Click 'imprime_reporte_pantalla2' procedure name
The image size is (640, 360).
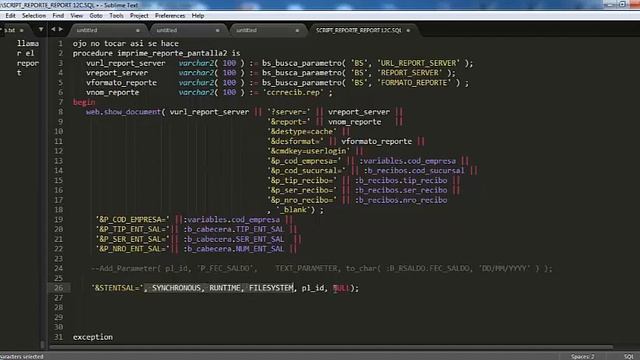(173, 53)
